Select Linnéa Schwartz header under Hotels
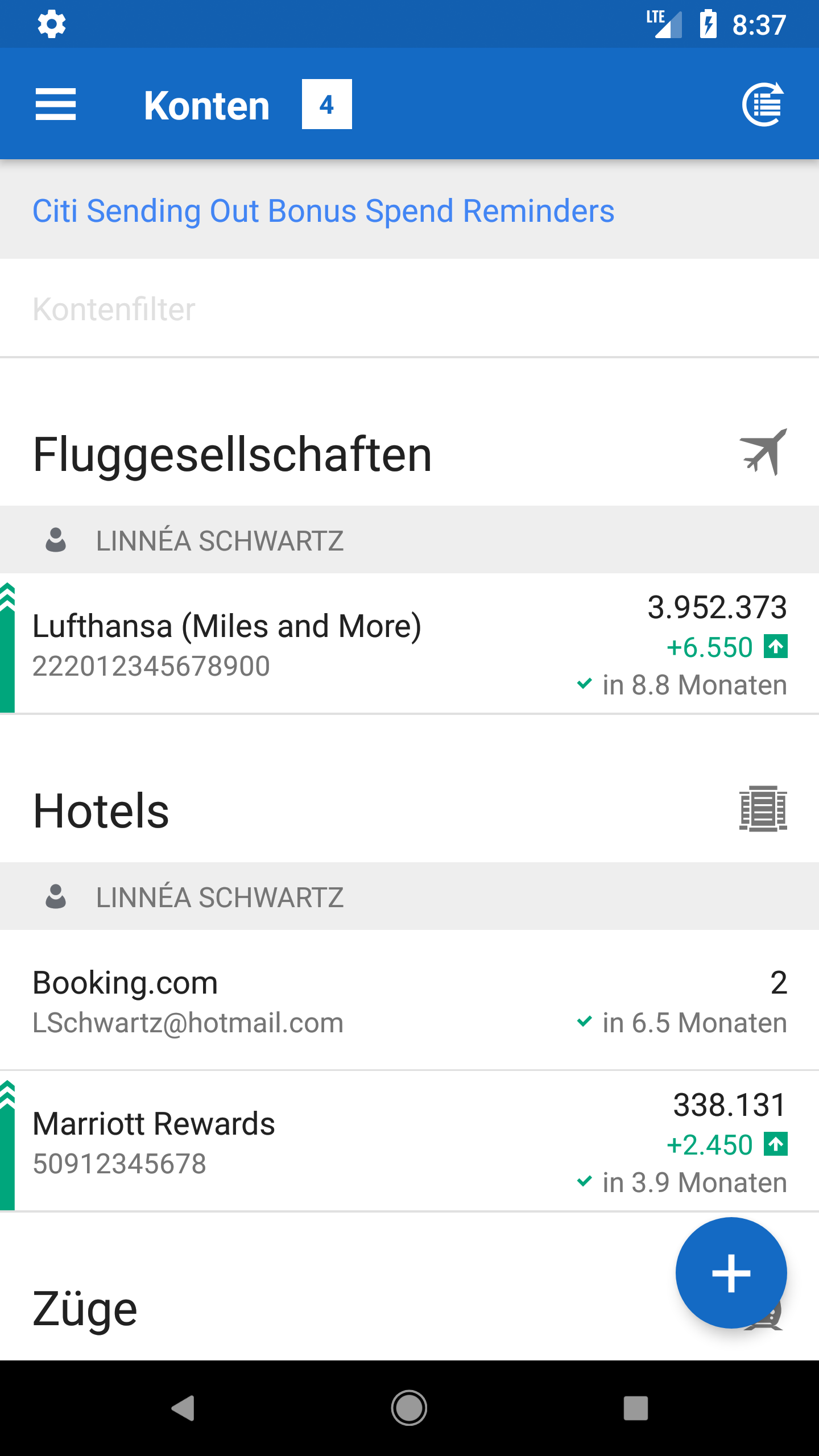The height and width of the screenshot is (1456, 819). 409,896
